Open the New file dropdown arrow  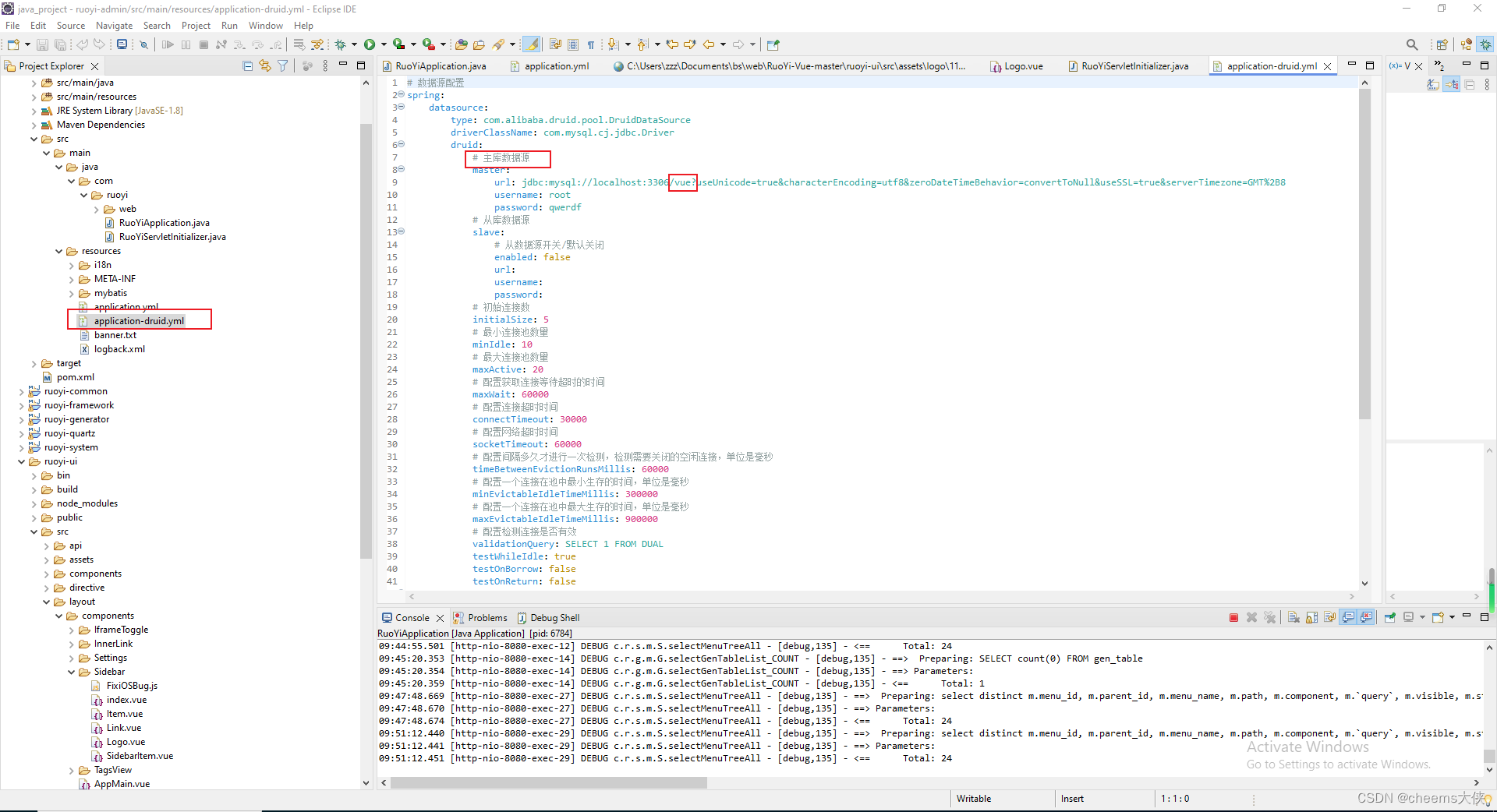click(27, 44)
